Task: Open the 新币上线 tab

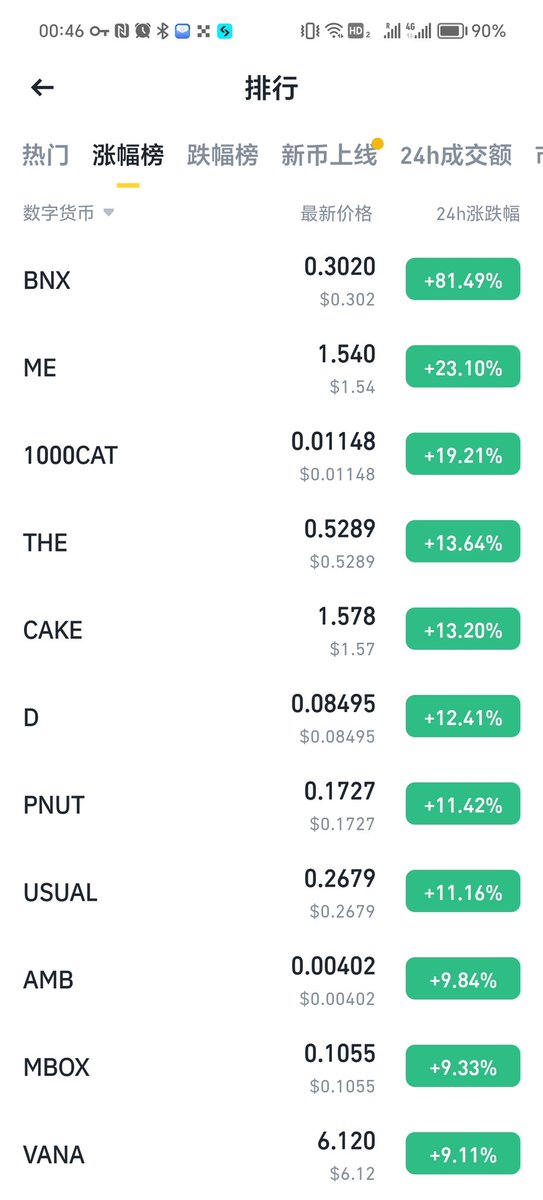Action: tap(329, 155)
